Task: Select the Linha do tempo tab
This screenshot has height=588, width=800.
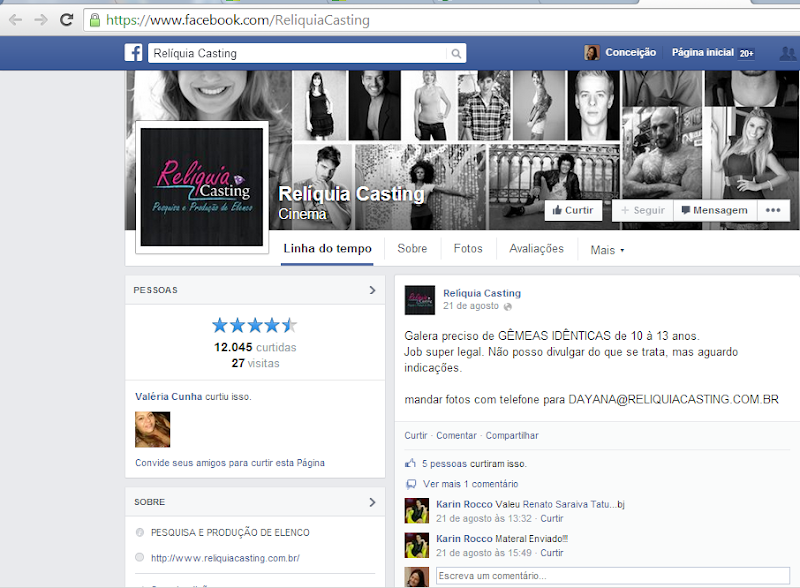Action: (328, 249)
